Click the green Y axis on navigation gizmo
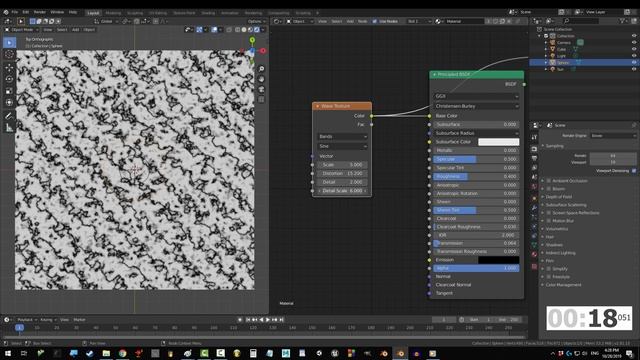Viewport: 640px width, 360px height. click(x=252, y=40)
